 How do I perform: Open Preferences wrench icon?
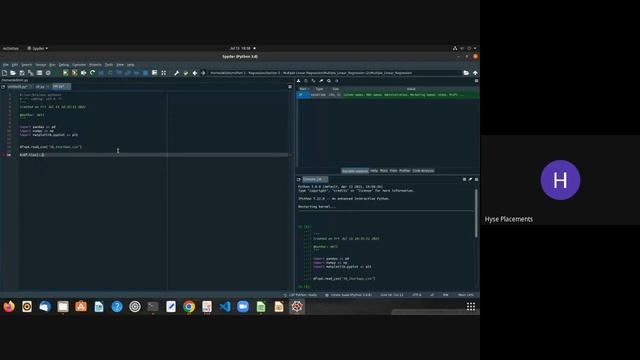[x=177, y=73]
